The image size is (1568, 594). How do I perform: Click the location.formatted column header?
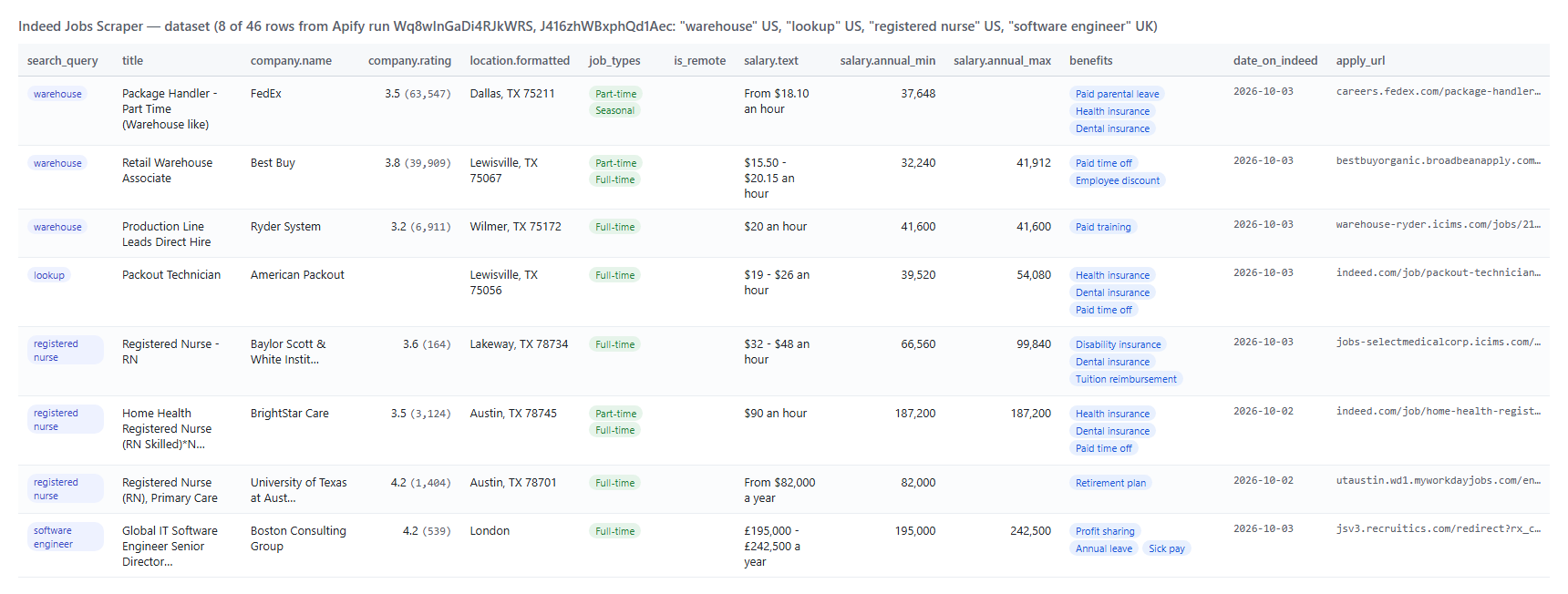click(x=520, y=61)
